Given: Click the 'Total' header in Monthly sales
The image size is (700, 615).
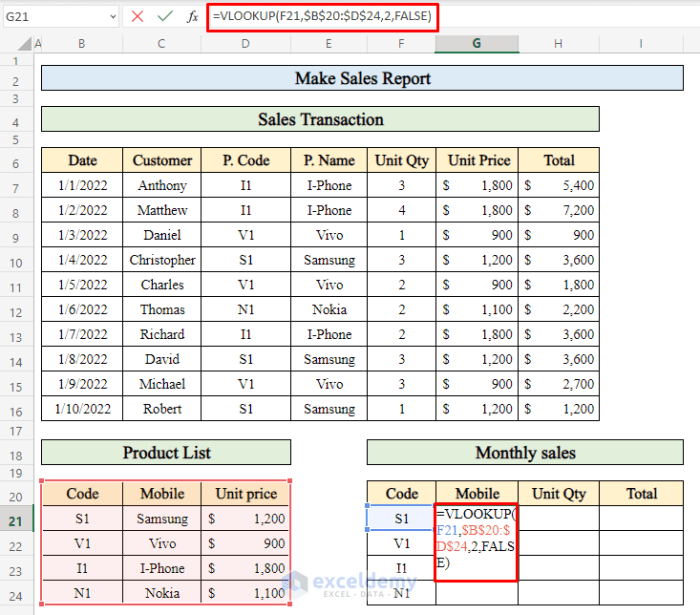Looking at the screenshot, I should (642, 494).
